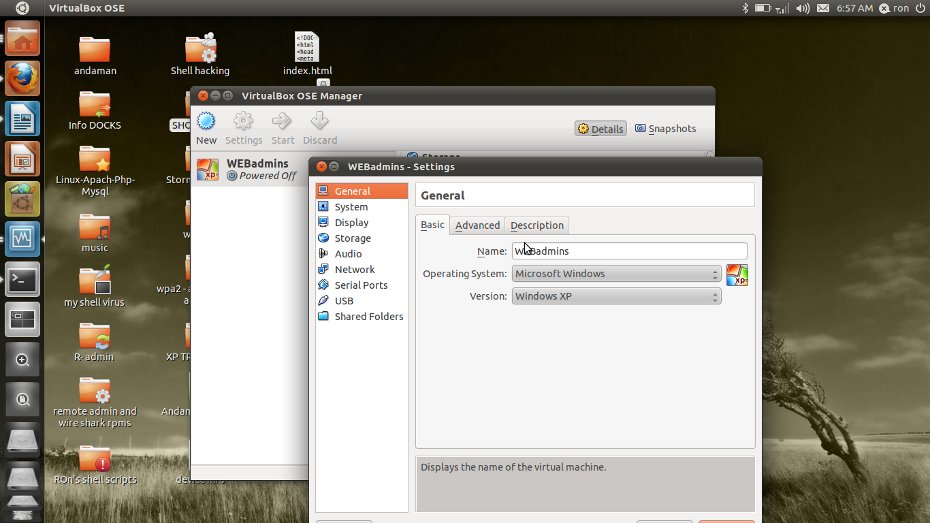
Task: Open the volume indicator in the top panel
Action: click(802, 8)
